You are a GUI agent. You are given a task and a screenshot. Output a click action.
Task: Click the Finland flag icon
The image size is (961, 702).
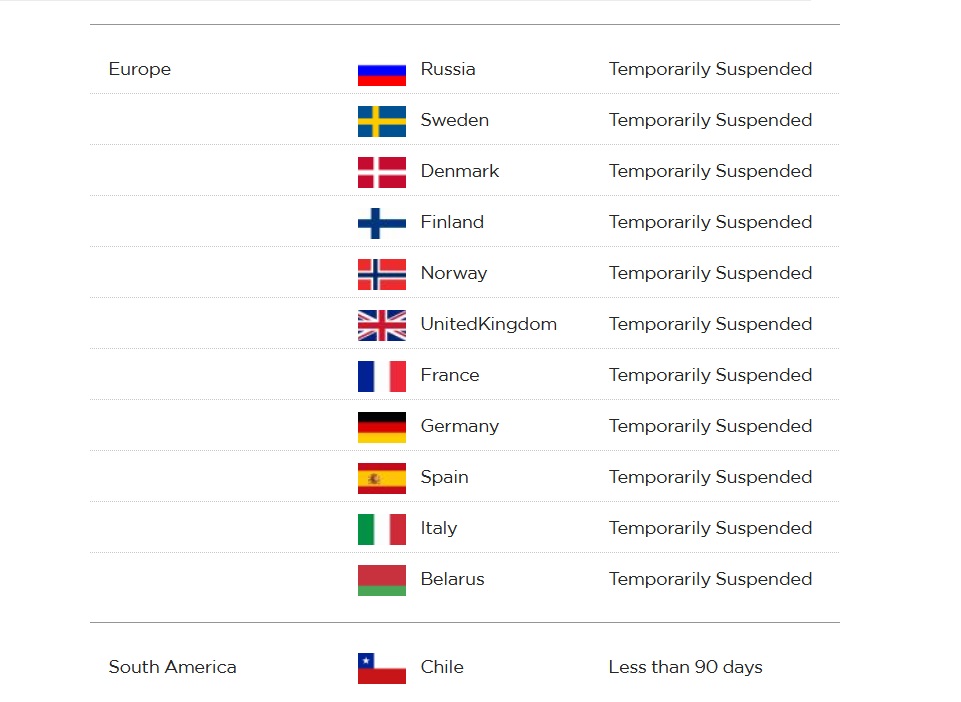382,223
